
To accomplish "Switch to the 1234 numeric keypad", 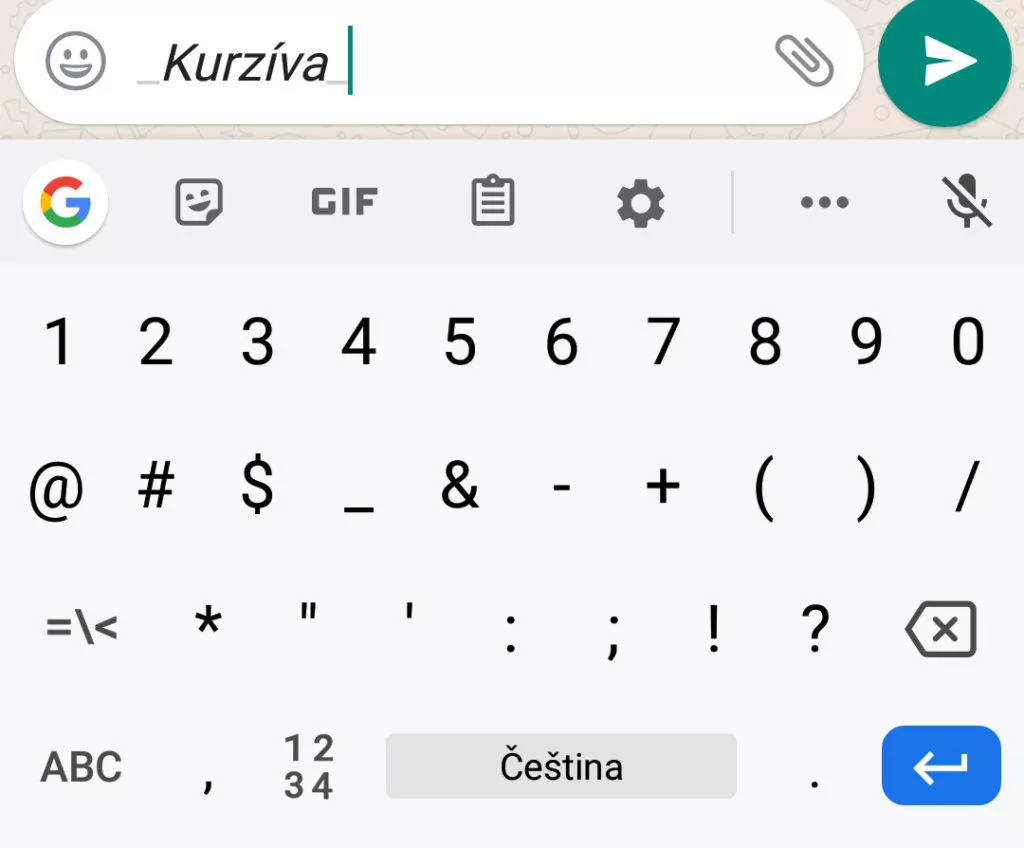I will click(x=308, y=766).
